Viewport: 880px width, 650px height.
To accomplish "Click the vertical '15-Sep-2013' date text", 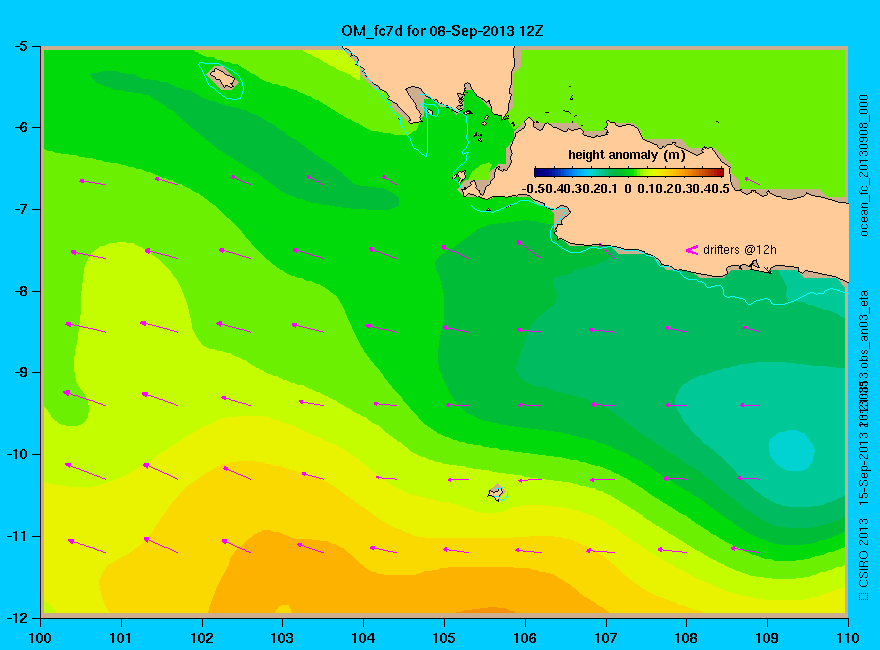I will [864, 468].
